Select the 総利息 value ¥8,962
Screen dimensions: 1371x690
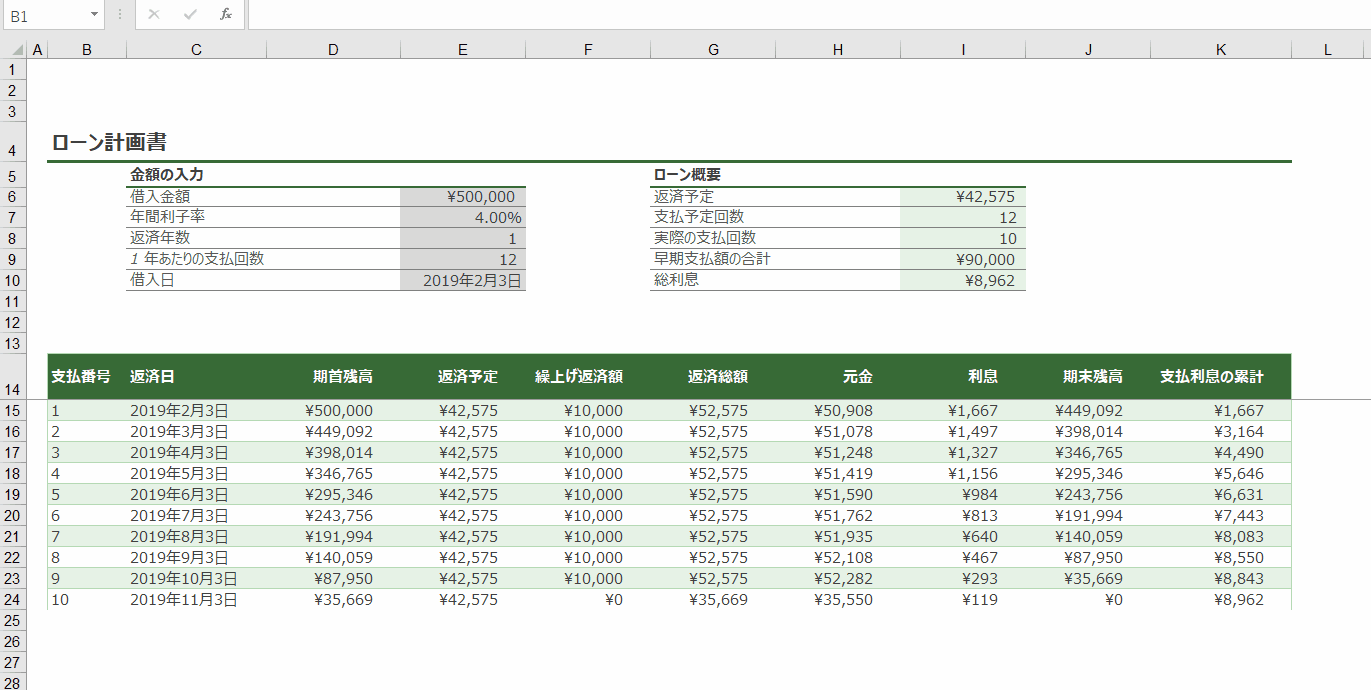point(963,281)
